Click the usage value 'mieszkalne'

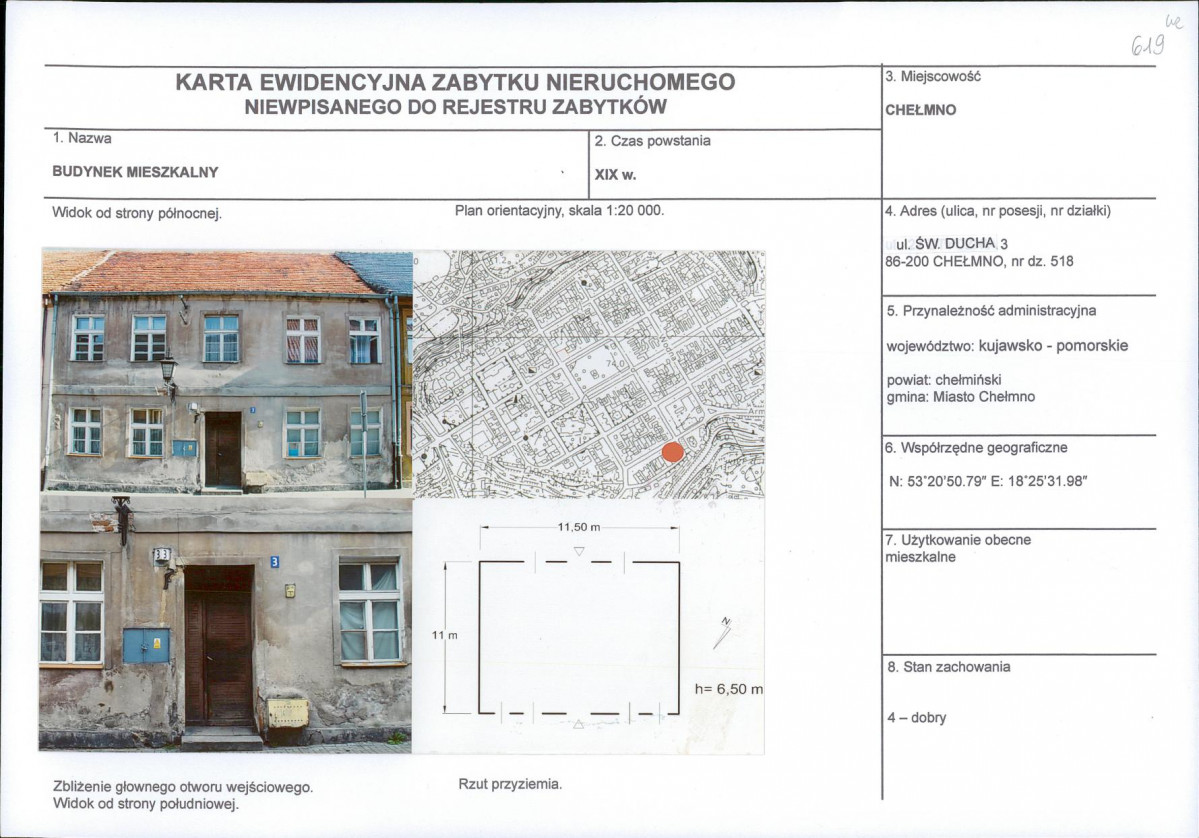920,557
